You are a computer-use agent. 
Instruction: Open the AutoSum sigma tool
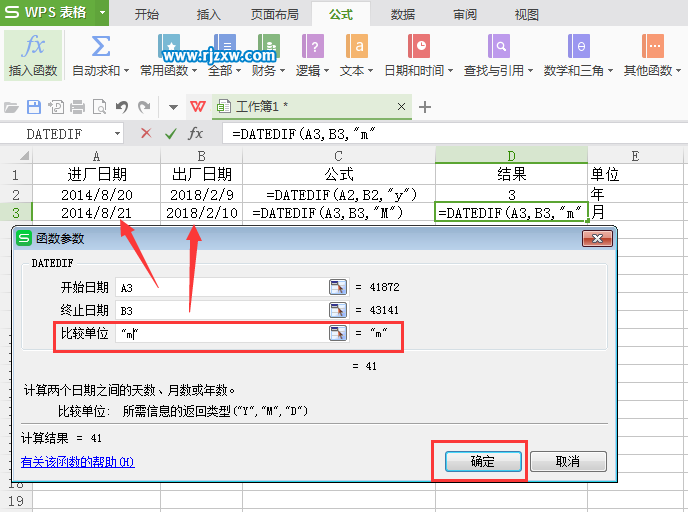[x=100, y=47]
